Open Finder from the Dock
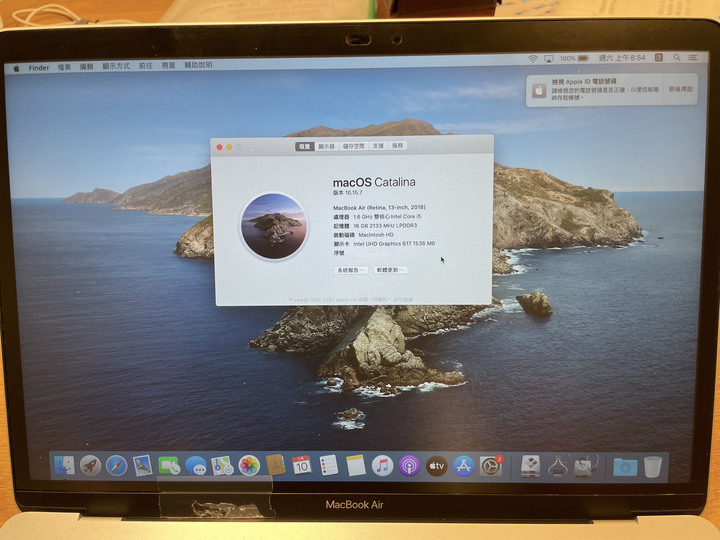Image resolution: width=720 pixels, height=540 pixels. pyautogui.click(x=64, y=466)
